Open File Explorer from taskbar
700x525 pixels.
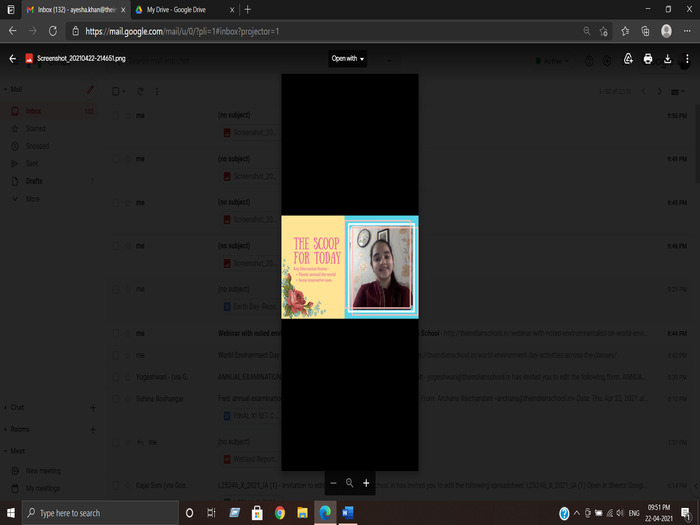click(303, 513)
